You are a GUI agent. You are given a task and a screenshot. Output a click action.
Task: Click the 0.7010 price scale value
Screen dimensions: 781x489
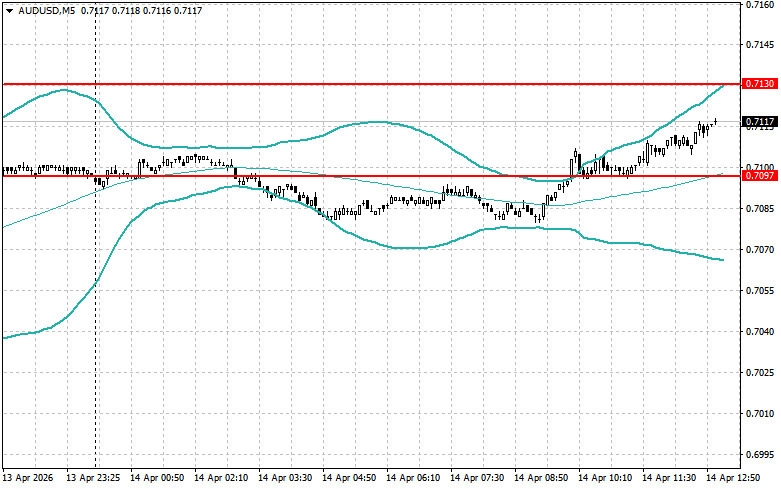pos(760,413)
